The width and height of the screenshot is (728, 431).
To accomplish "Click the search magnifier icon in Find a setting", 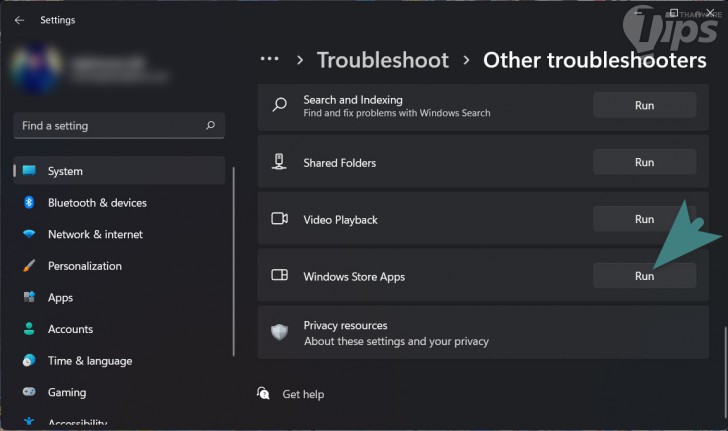I will tap(210, 125).
